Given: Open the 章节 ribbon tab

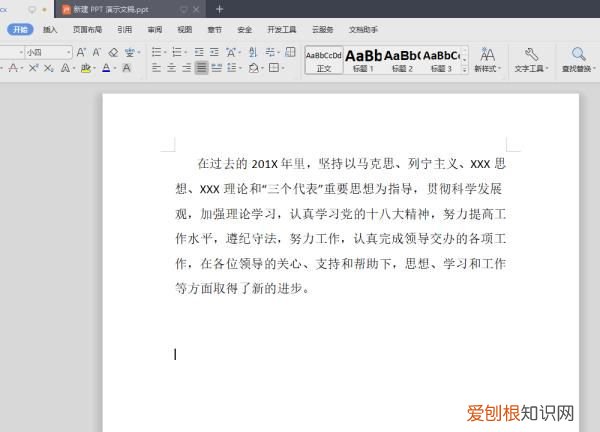Looking at the screenshot, I should 214,29.
